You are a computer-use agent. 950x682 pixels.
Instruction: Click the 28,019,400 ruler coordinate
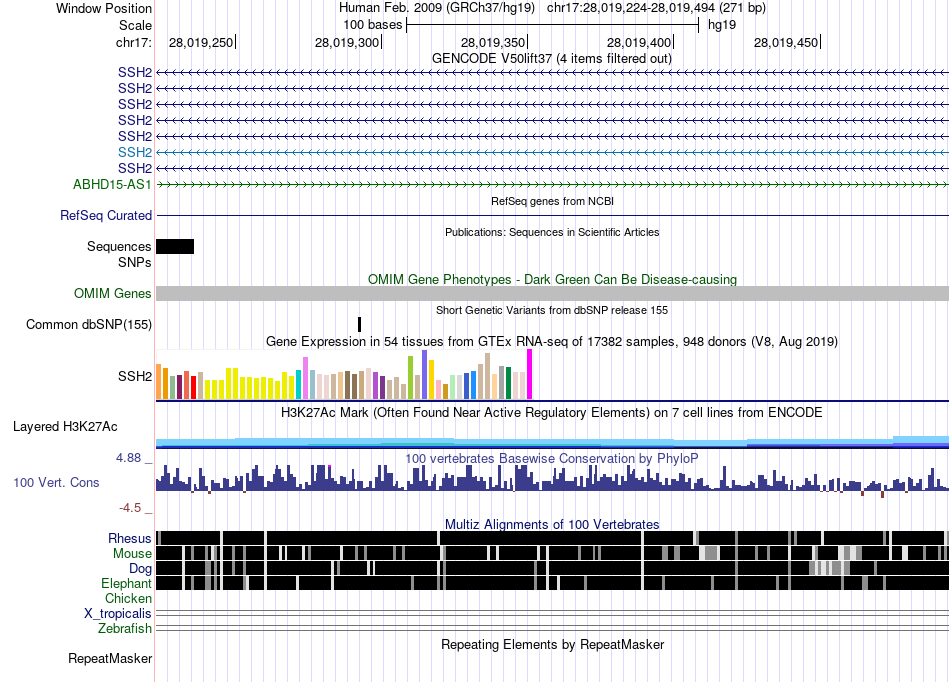[x=639, y=42]
